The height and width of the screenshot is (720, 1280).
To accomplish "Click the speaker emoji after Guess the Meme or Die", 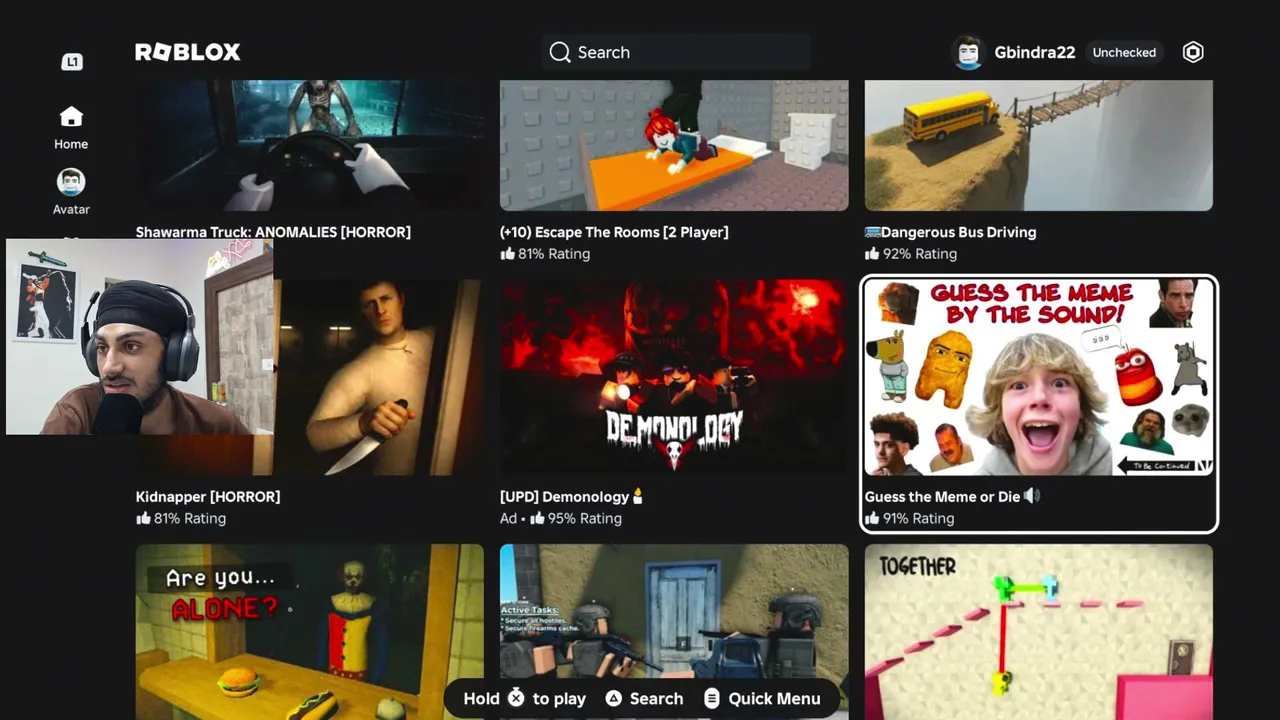I will [x=1032, y=496].
